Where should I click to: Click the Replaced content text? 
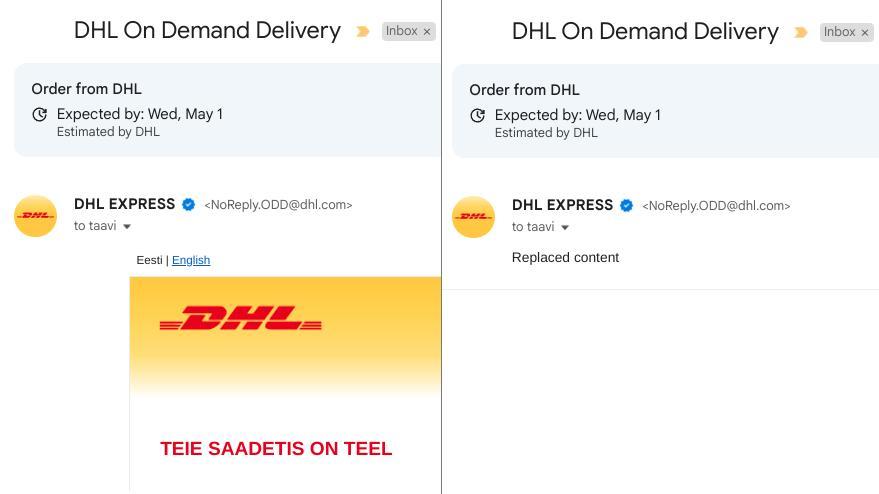coord(565,258)
